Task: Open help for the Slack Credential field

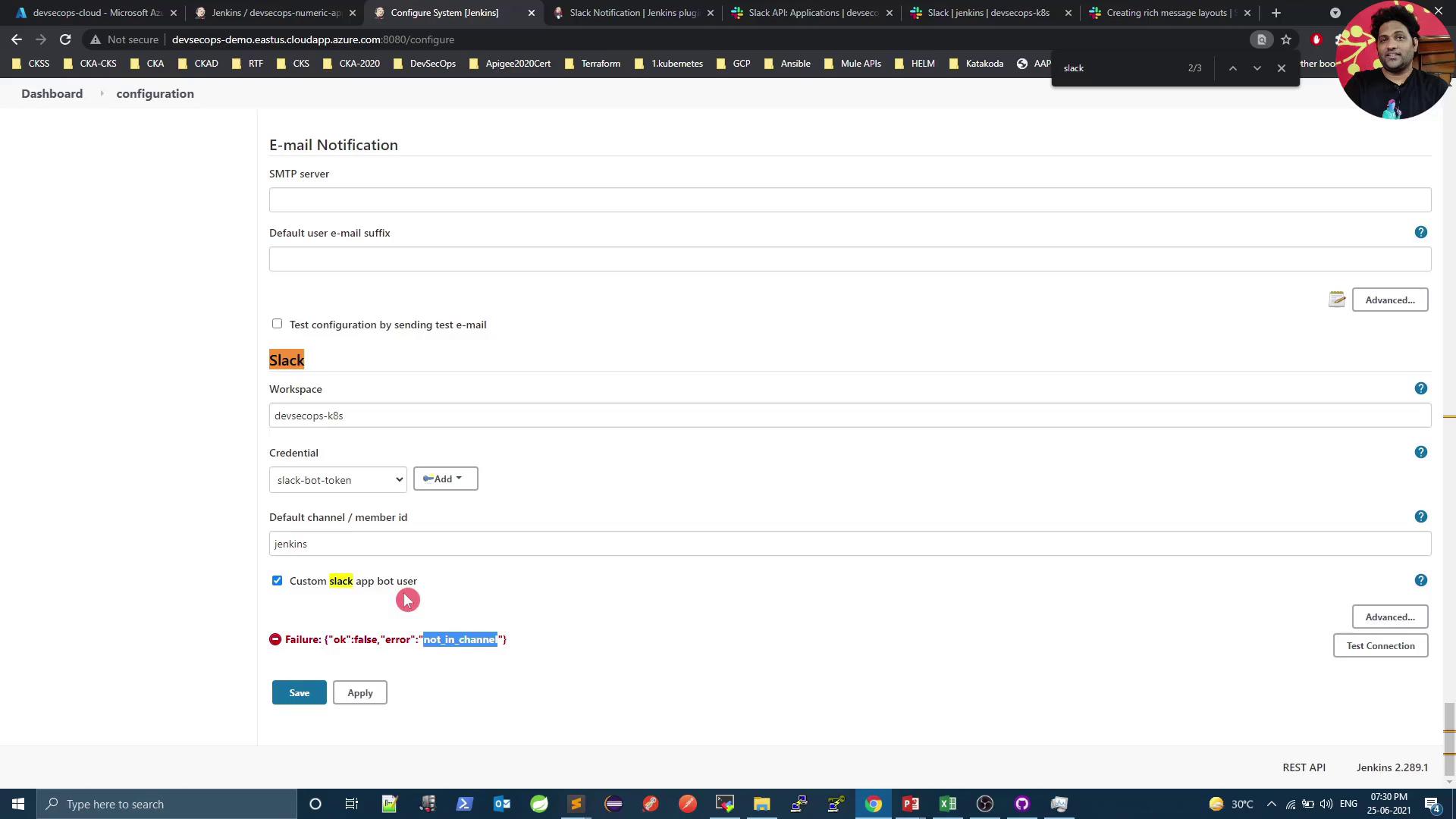Action: [1420, 452]
